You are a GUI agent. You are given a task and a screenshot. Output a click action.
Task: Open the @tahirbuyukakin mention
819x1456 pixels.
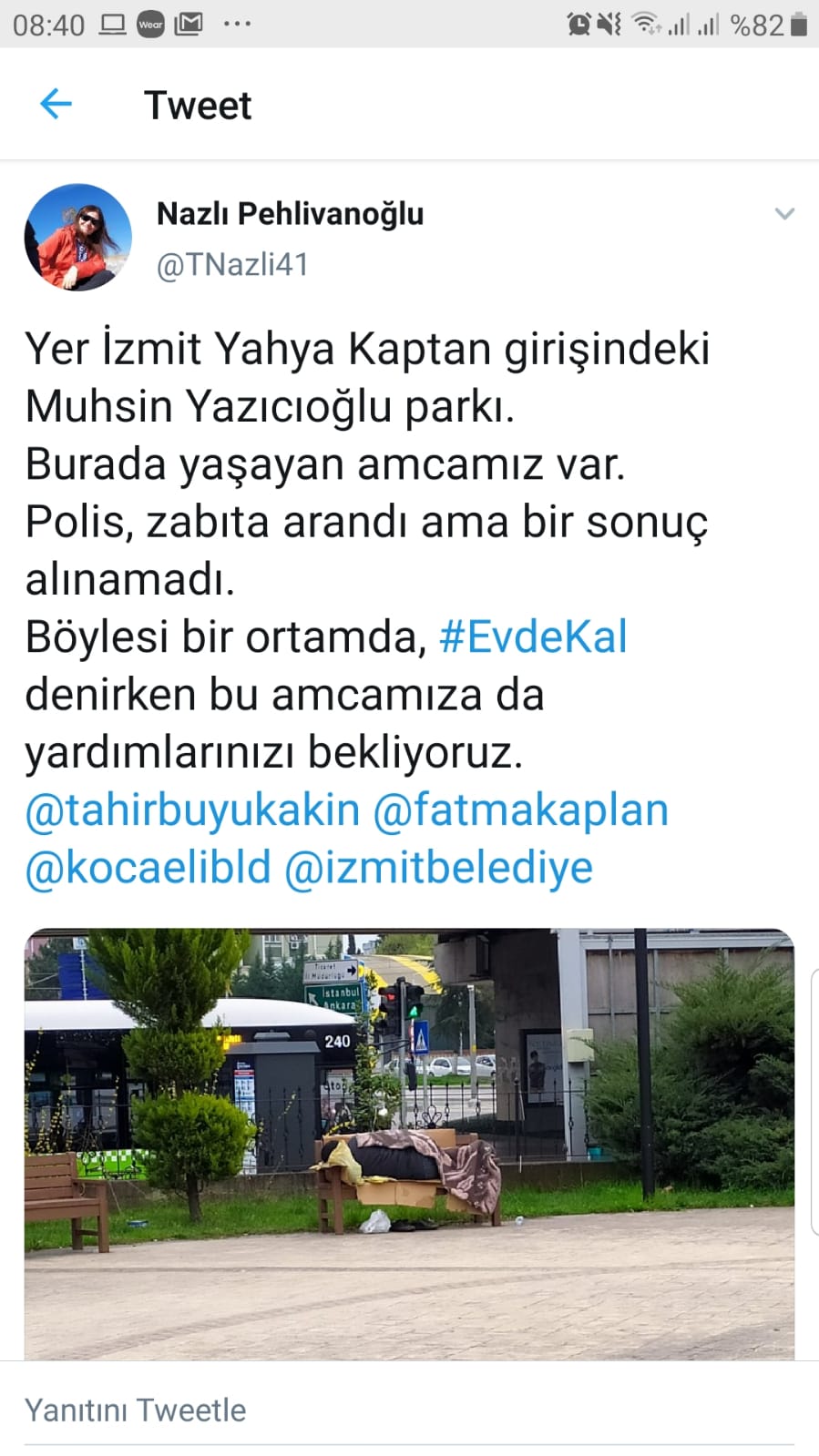193,810
